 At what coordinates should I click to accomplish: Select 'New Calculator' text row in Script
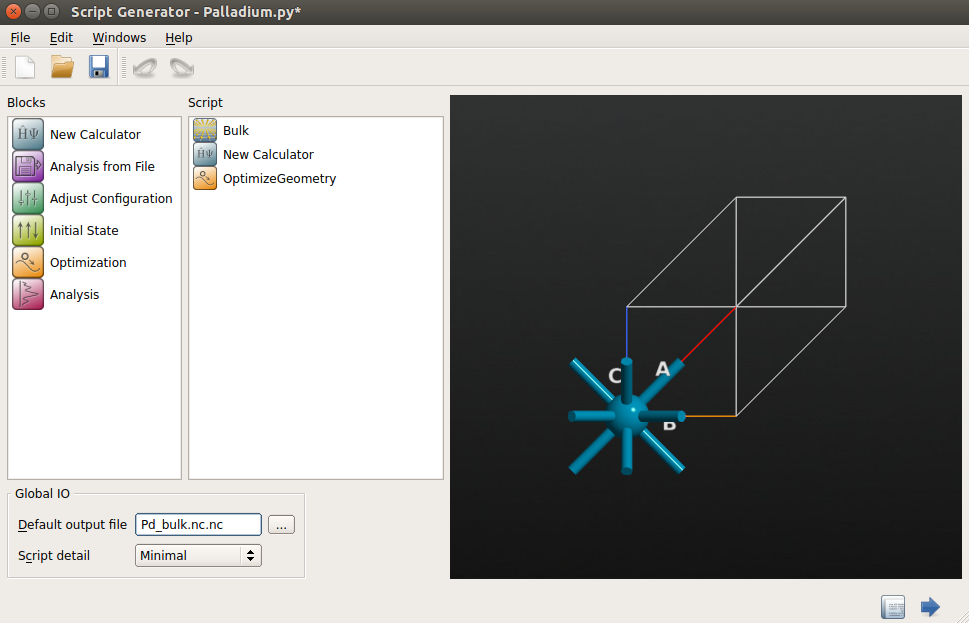pos(268,155)
